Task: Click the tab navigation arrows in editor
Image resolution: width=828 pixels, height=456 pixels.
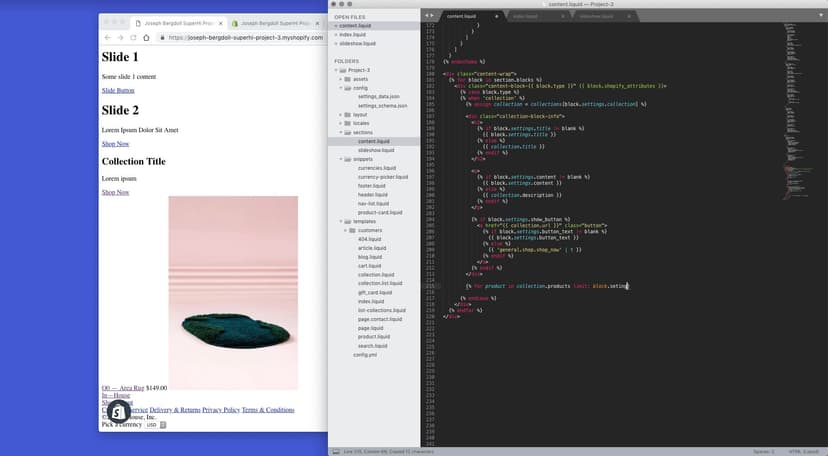Action: (x=428, y=17)
